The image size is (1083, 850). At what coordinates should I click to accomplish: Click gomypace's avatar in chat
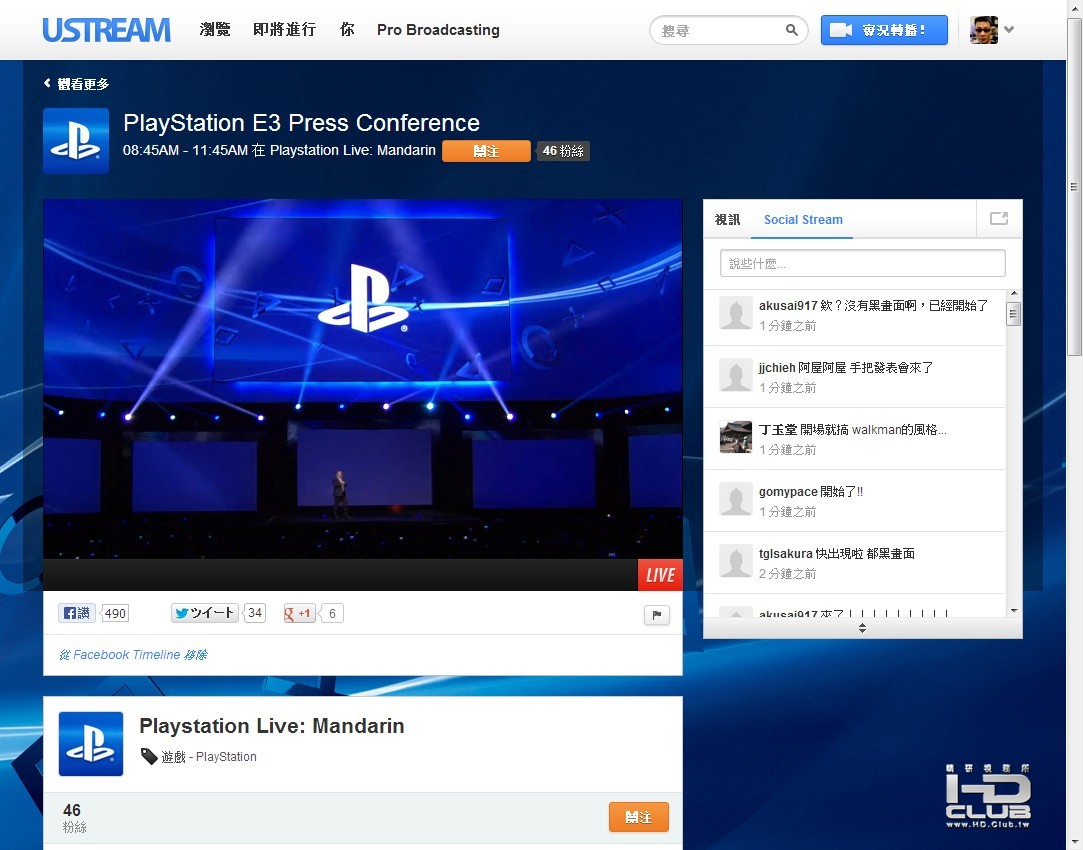point(736,499)
